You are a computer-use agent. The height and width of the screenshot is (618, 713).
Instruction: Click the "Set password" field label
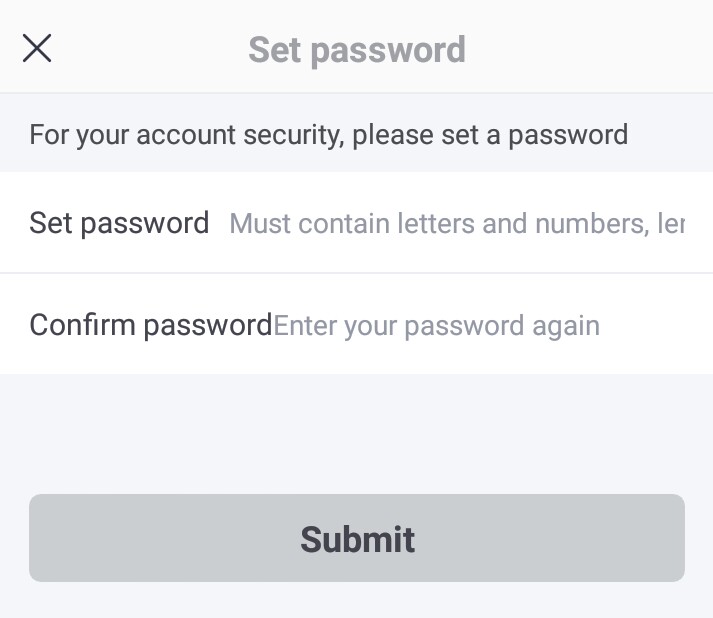(x=119, y=222)
